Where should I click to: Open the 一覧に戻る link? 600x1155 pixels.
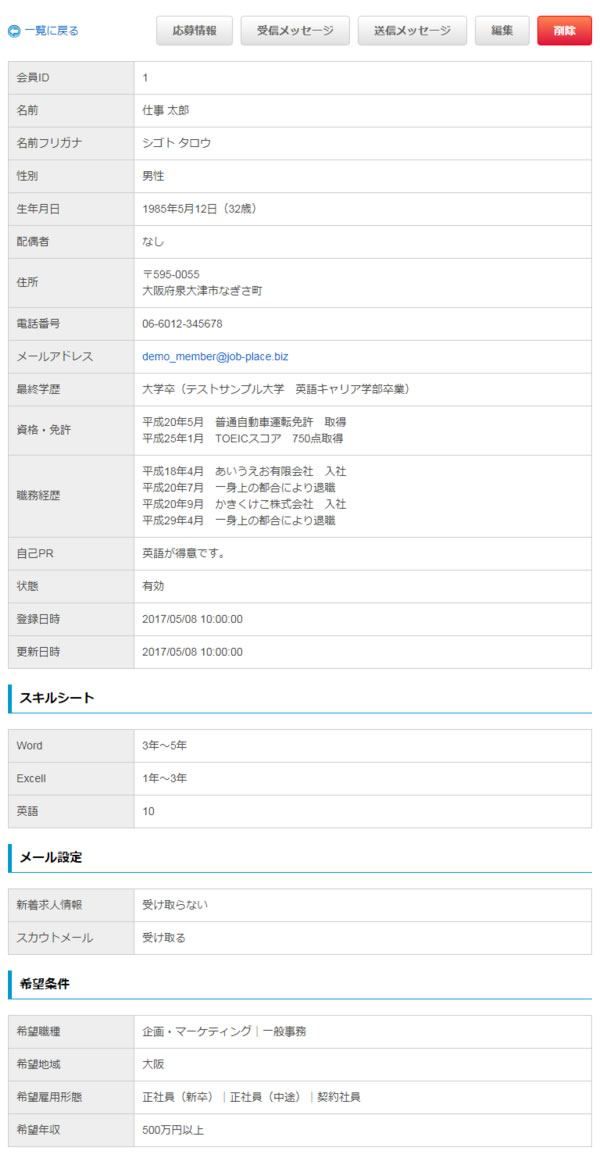pyautogui.click(x=51, y=31)
